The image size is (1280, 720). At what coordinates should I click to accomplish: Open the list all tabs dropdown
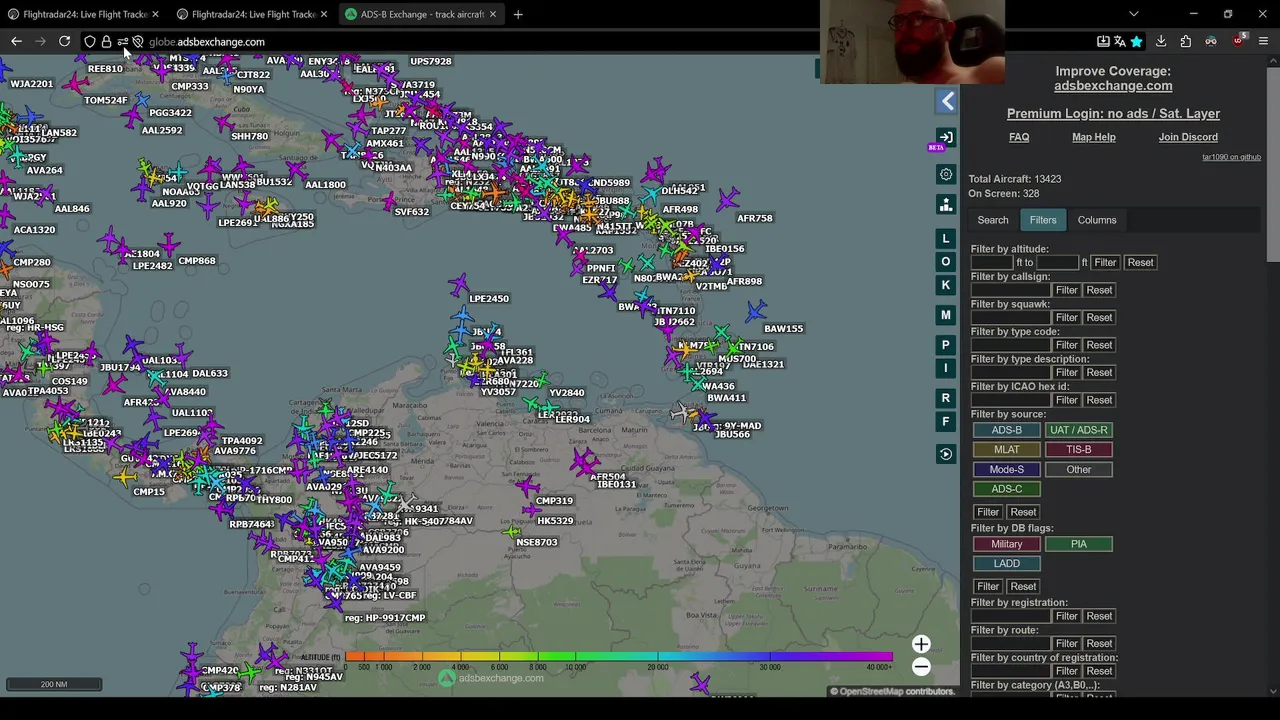[1134, 14]
